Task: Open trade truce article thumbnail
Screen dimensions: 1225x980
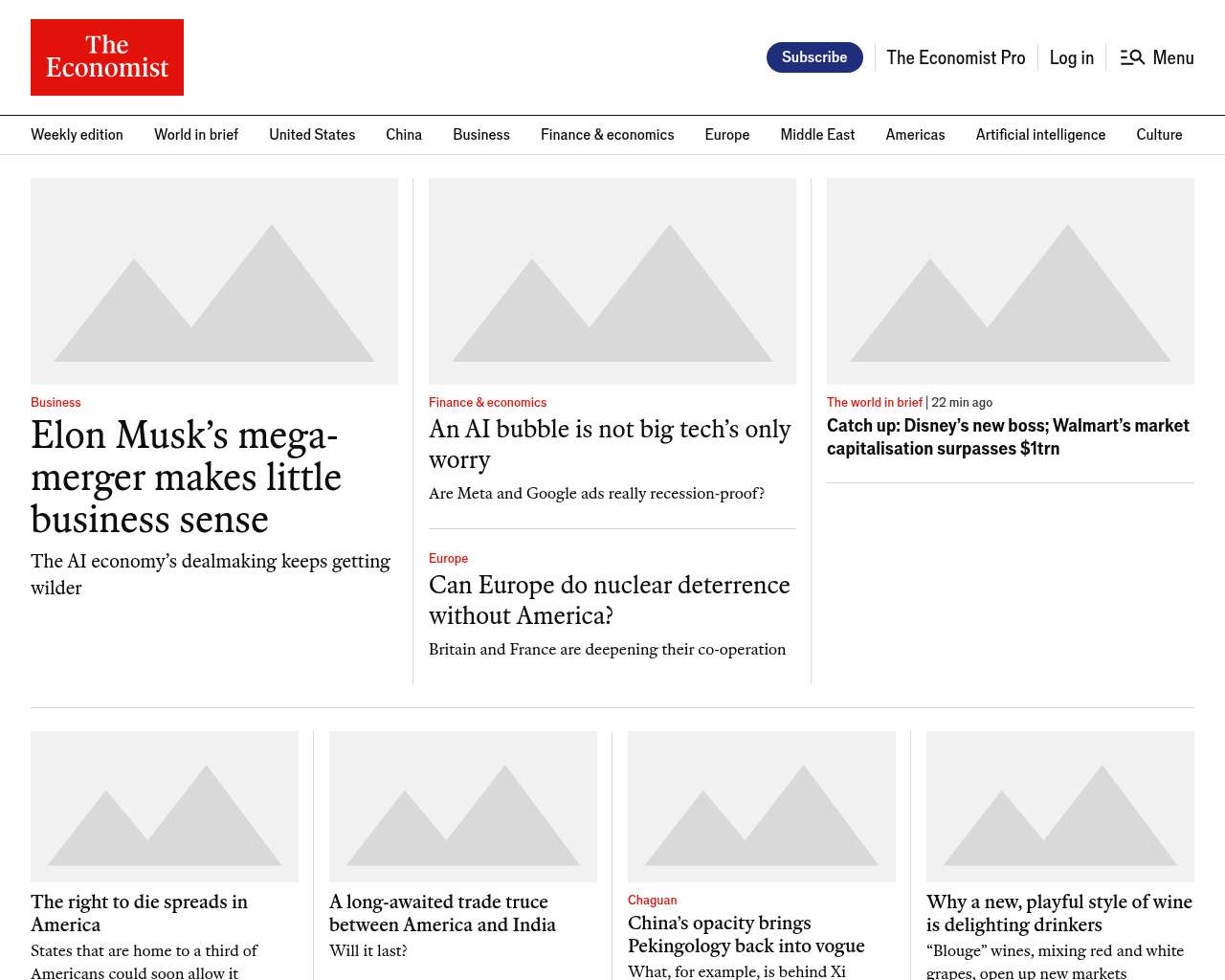Action: tap(463, 807)
